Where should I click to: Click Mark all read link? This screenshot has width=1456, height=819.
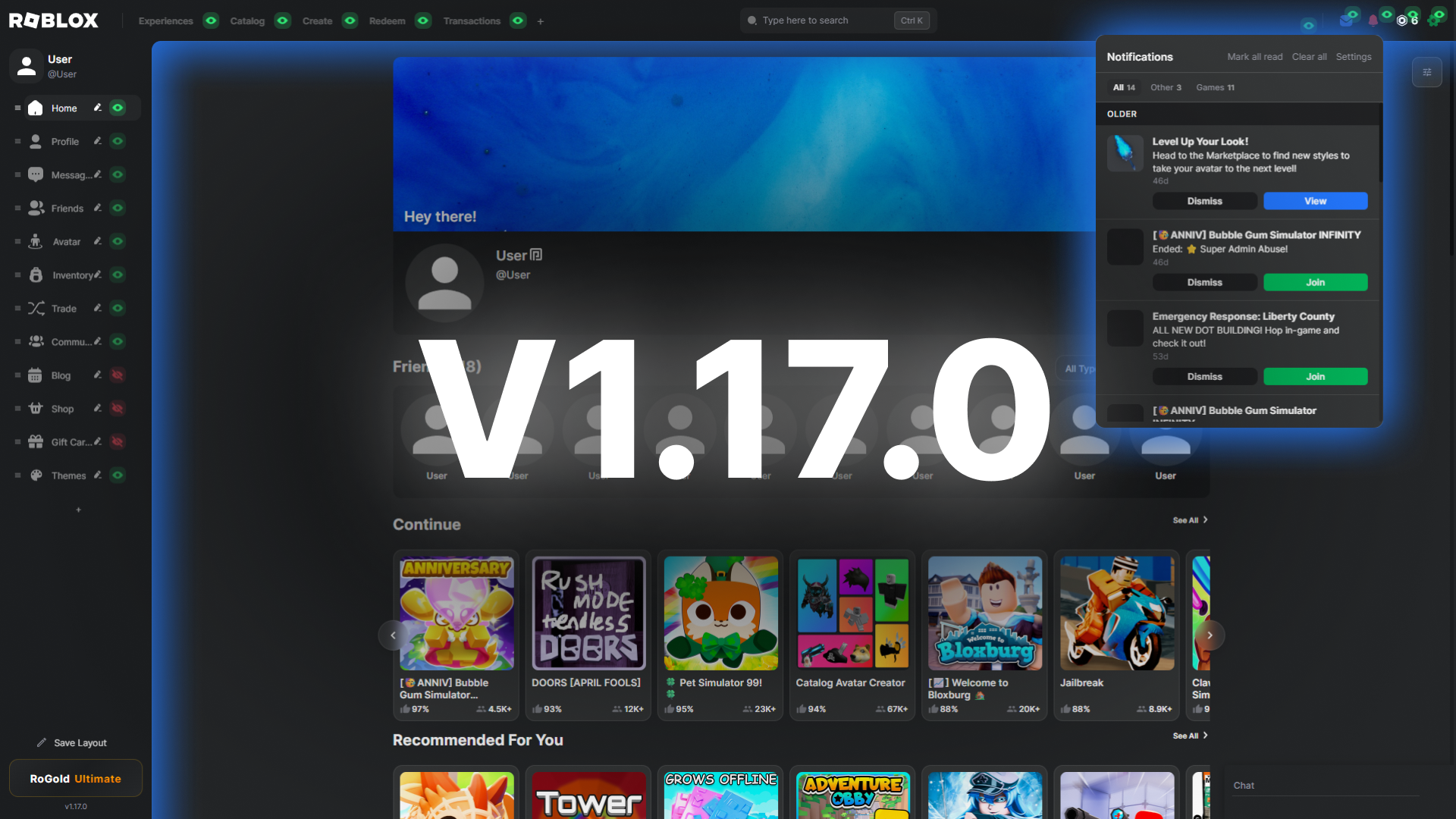coord(1254,57)
